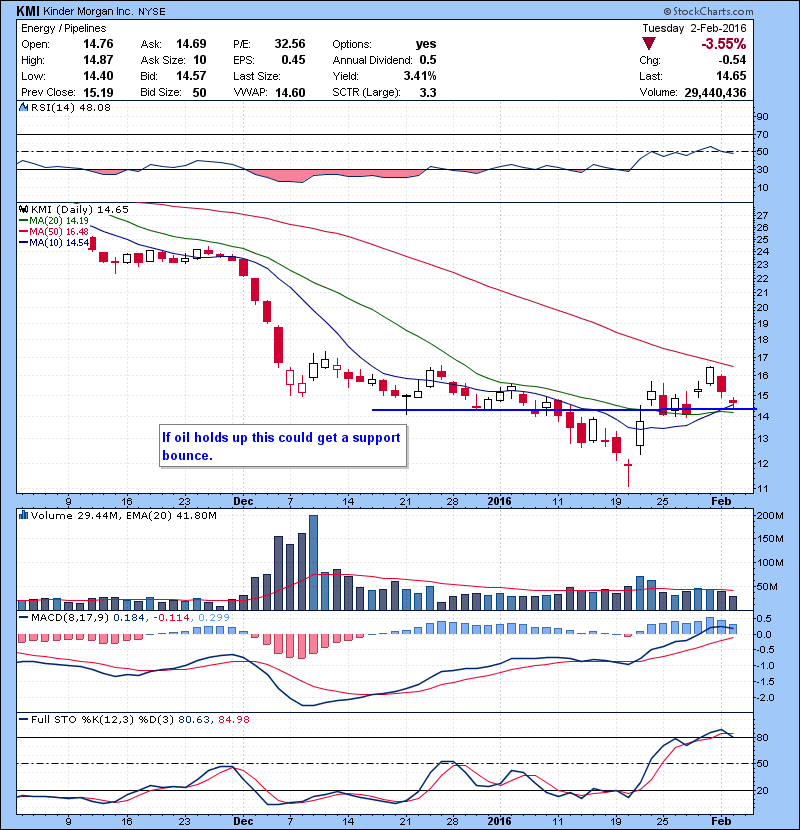Click the KMI (Daily) candlestick icon
800x830 pixels.
tap(23, 209)
